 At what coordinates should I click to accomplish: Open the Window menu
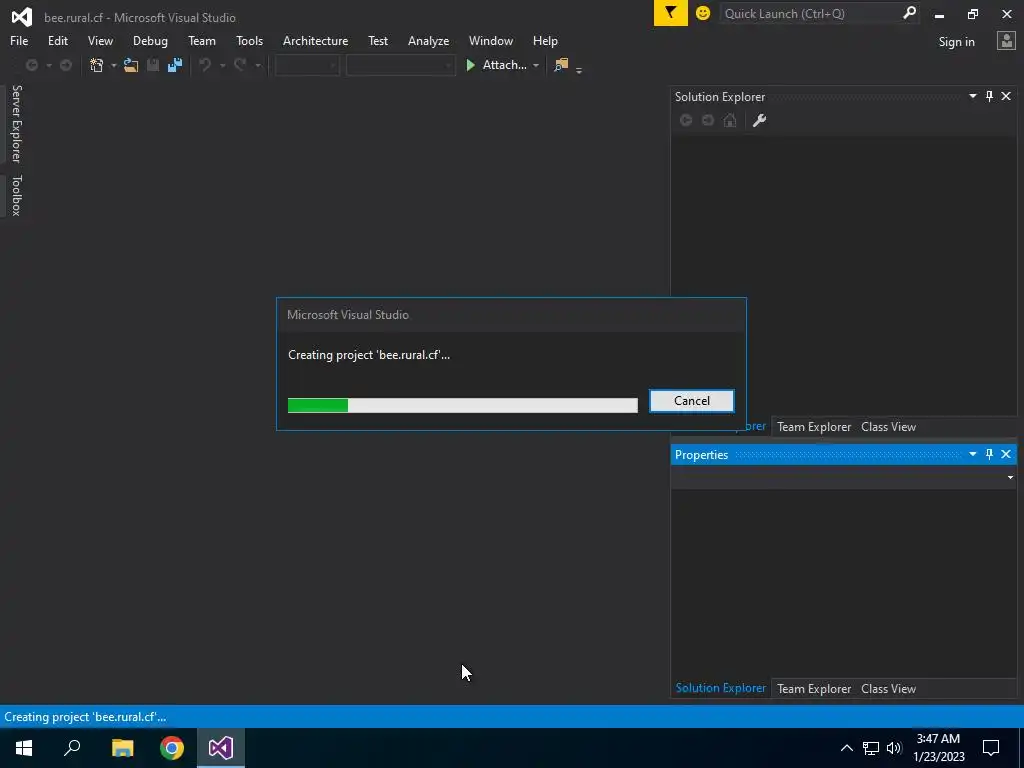(490, 41)
